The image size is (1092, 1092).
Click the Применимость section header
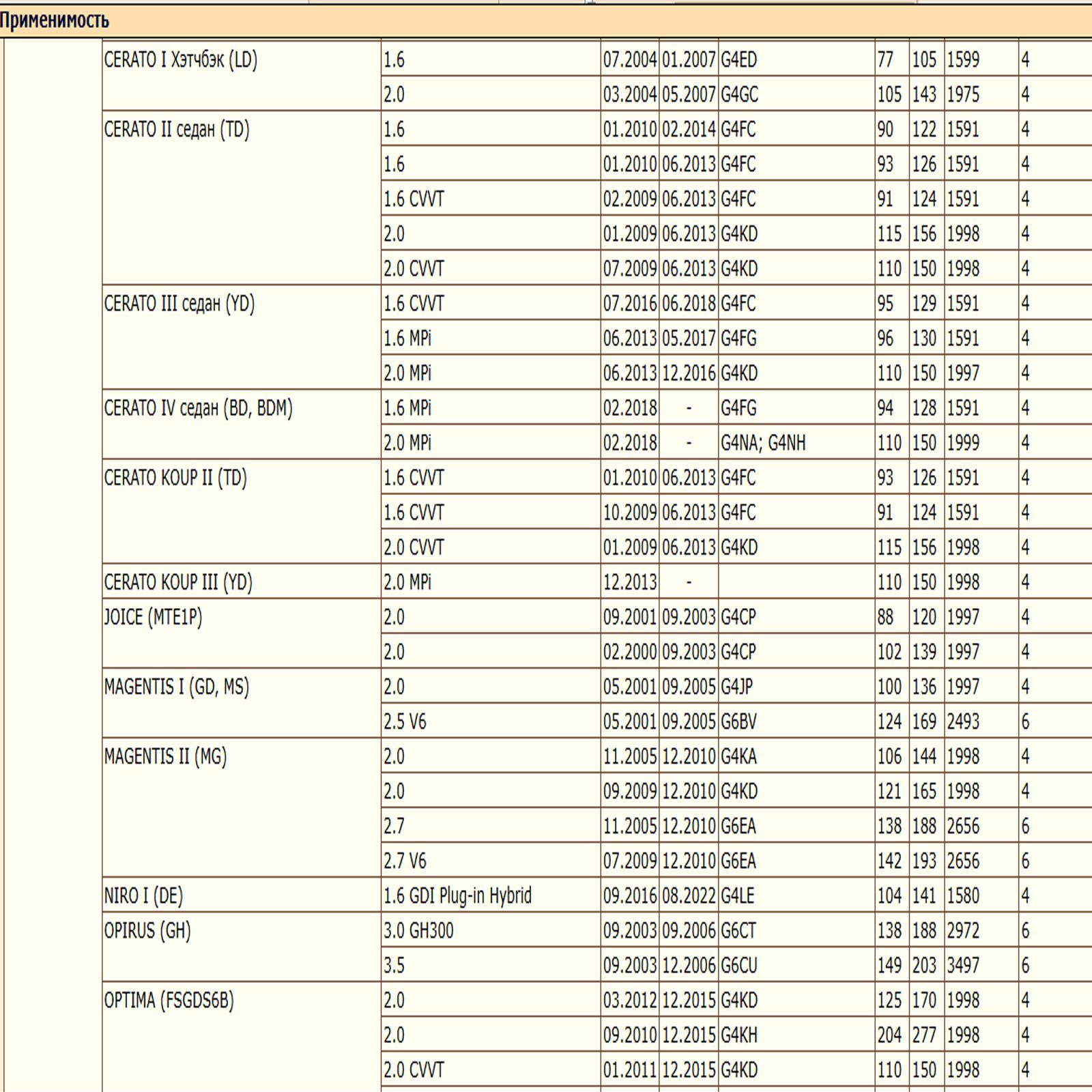[55, 20]
